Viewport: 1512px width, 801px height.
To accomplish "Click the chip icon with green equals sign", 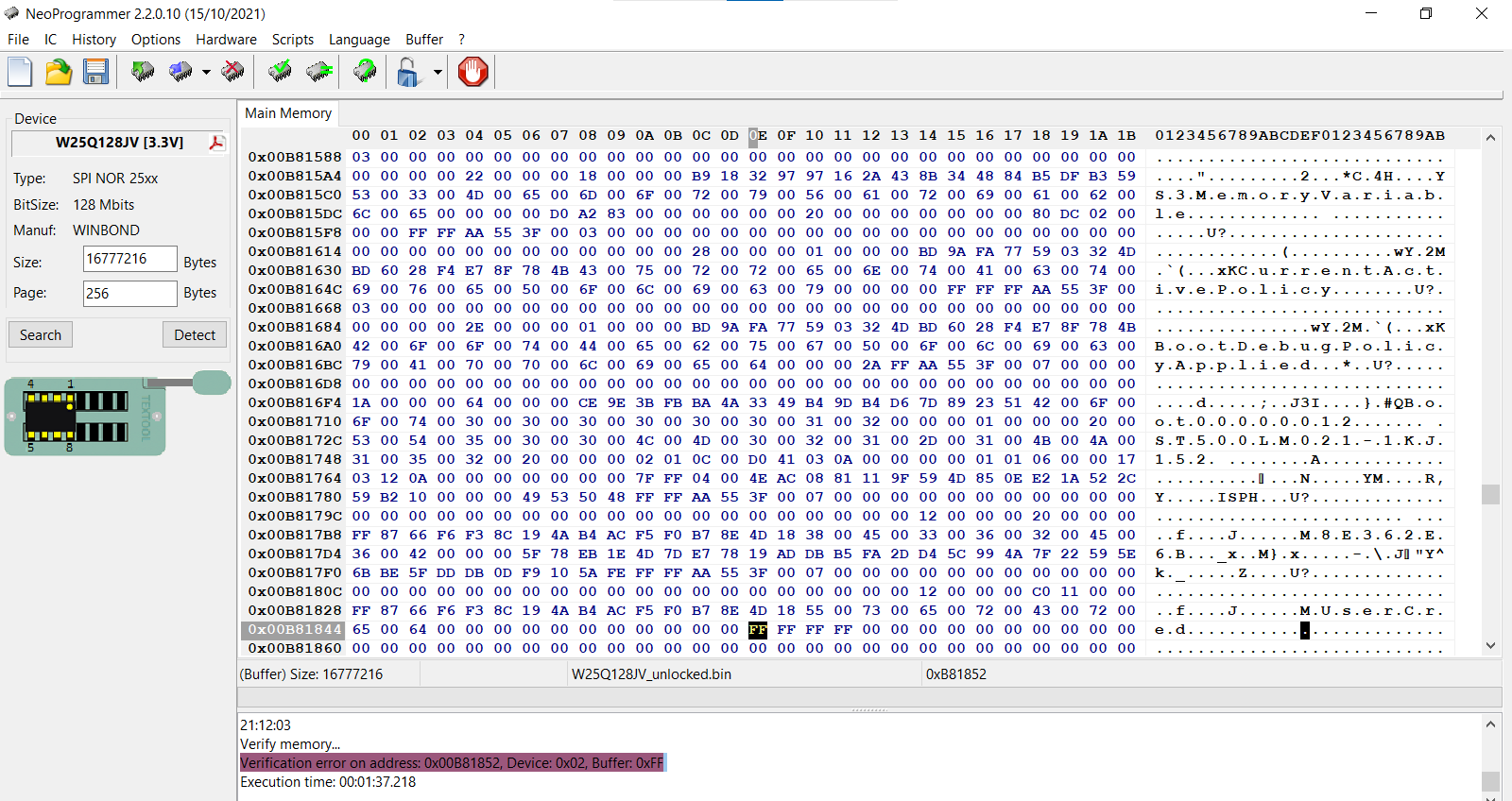I will pyautogui.click(x=319, y=72).
